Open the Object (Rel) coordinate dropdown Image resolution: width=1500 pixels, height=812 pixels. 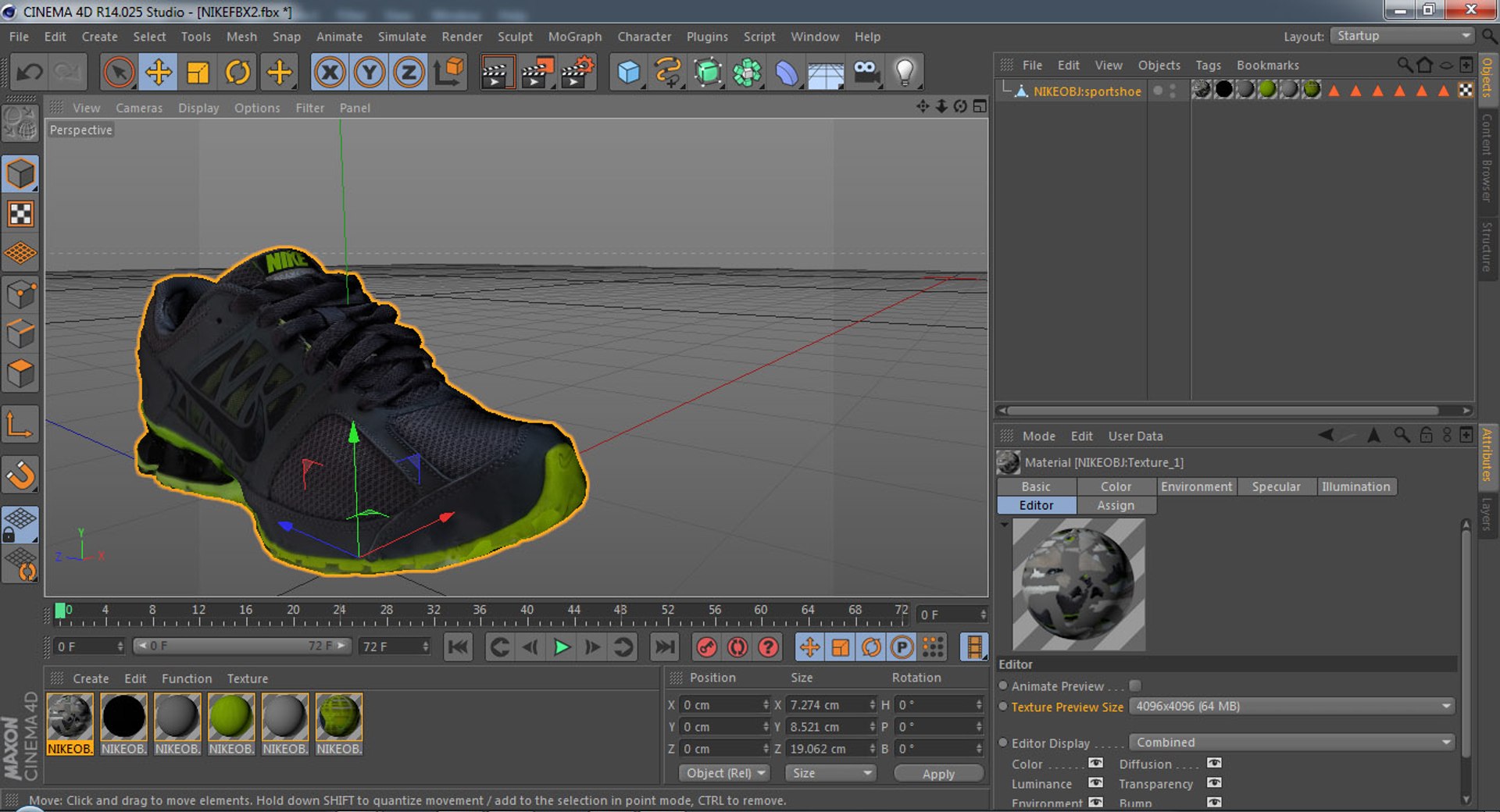pyautogui.click(x=724, y=773)
